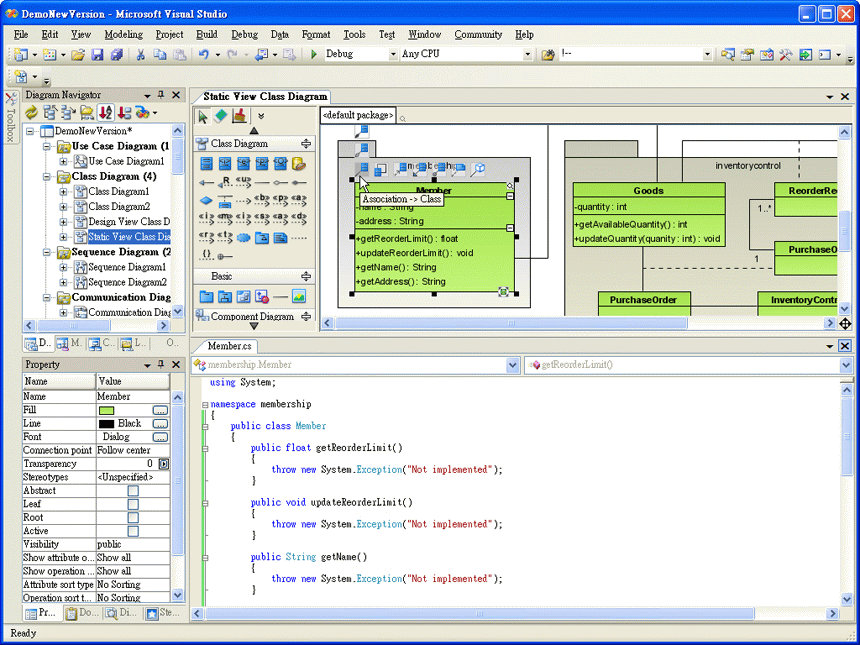Open the Debug configuration dropdown
Screen dimensions: 860x645
tap(393, 54)
